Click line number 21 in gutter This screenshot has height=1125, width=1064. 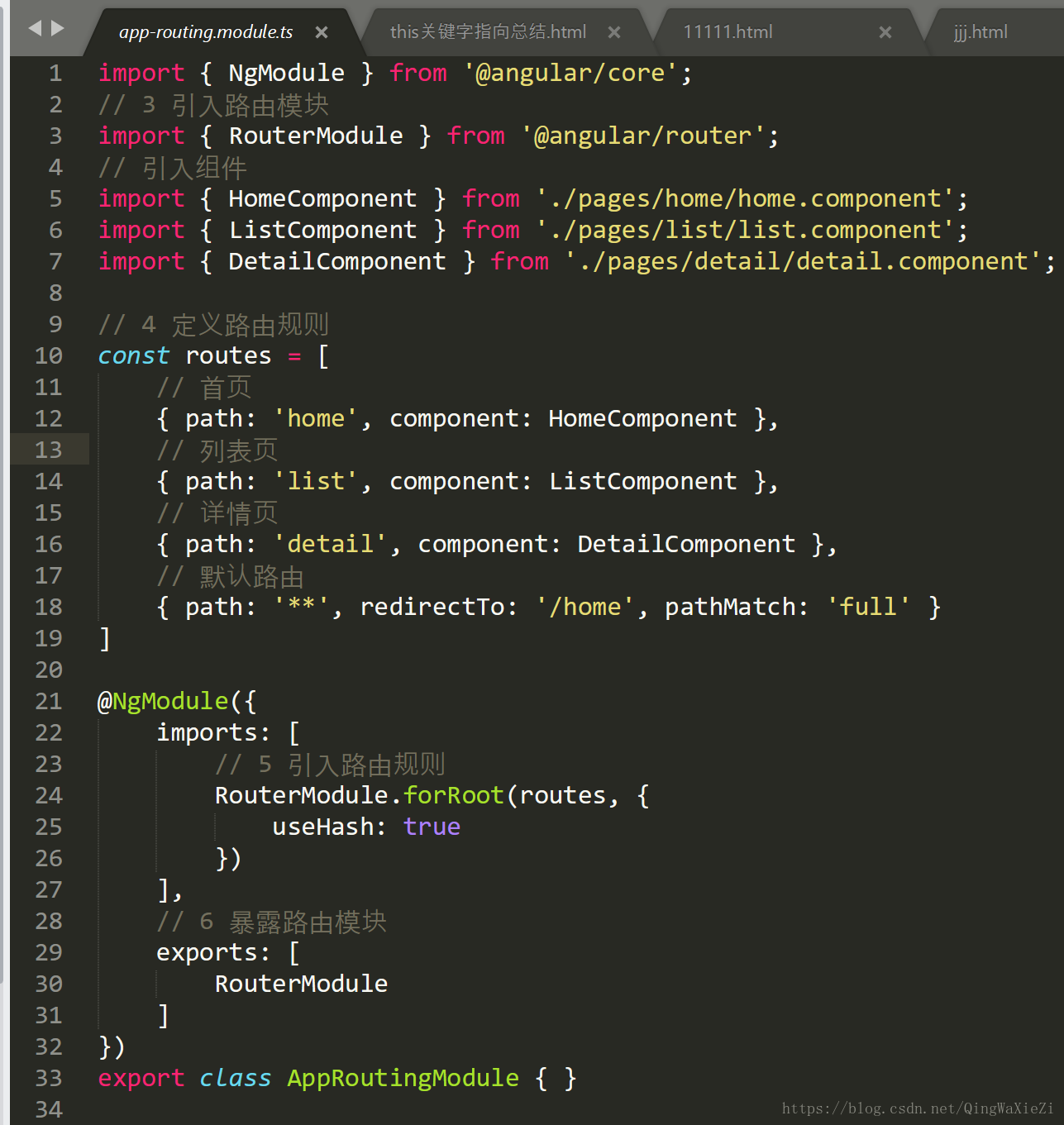click(x=49, y=701)
